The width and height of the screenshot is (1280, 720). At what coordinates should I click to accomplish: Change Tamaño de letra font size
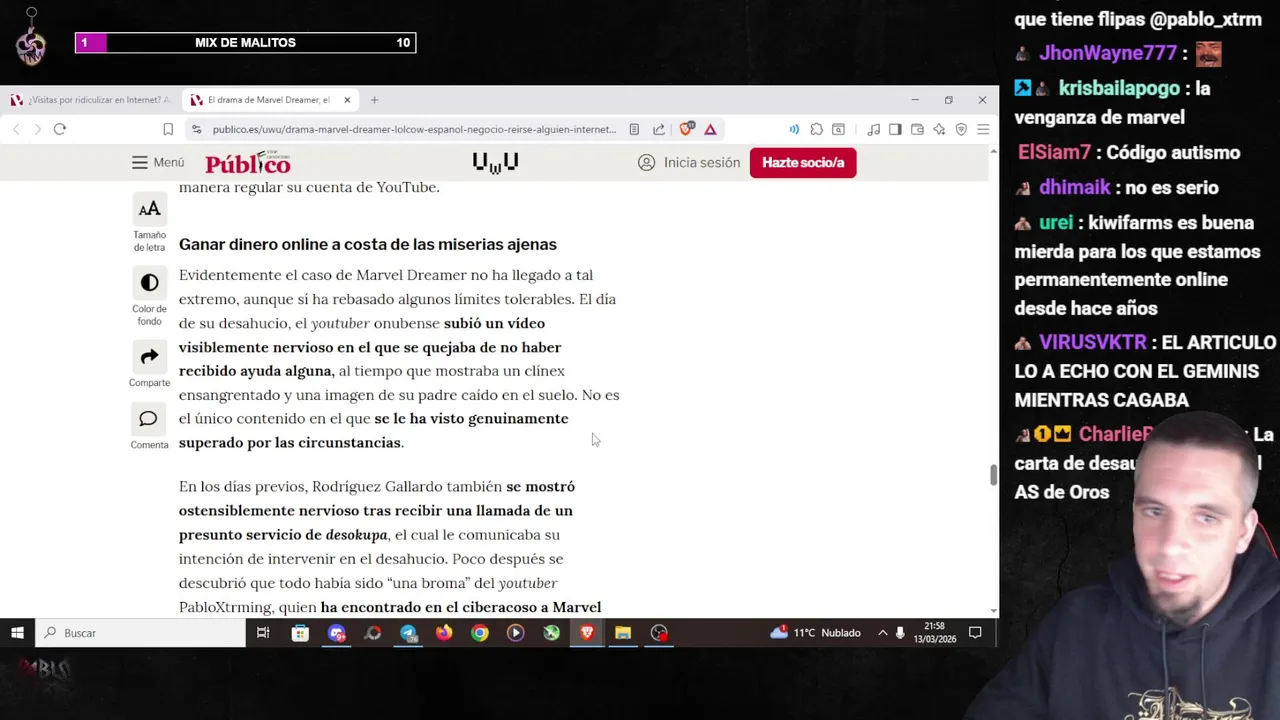click(x=149, y=223)
